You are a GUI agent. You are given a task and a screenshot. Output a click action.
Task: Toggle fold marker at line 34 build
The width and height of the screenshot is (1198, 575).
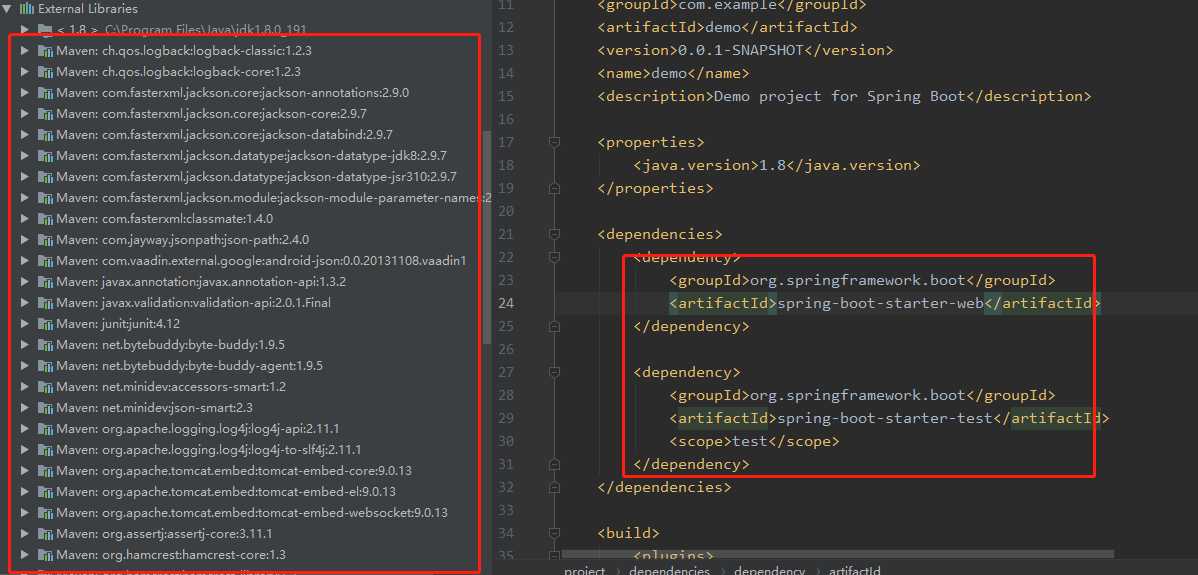555,533
